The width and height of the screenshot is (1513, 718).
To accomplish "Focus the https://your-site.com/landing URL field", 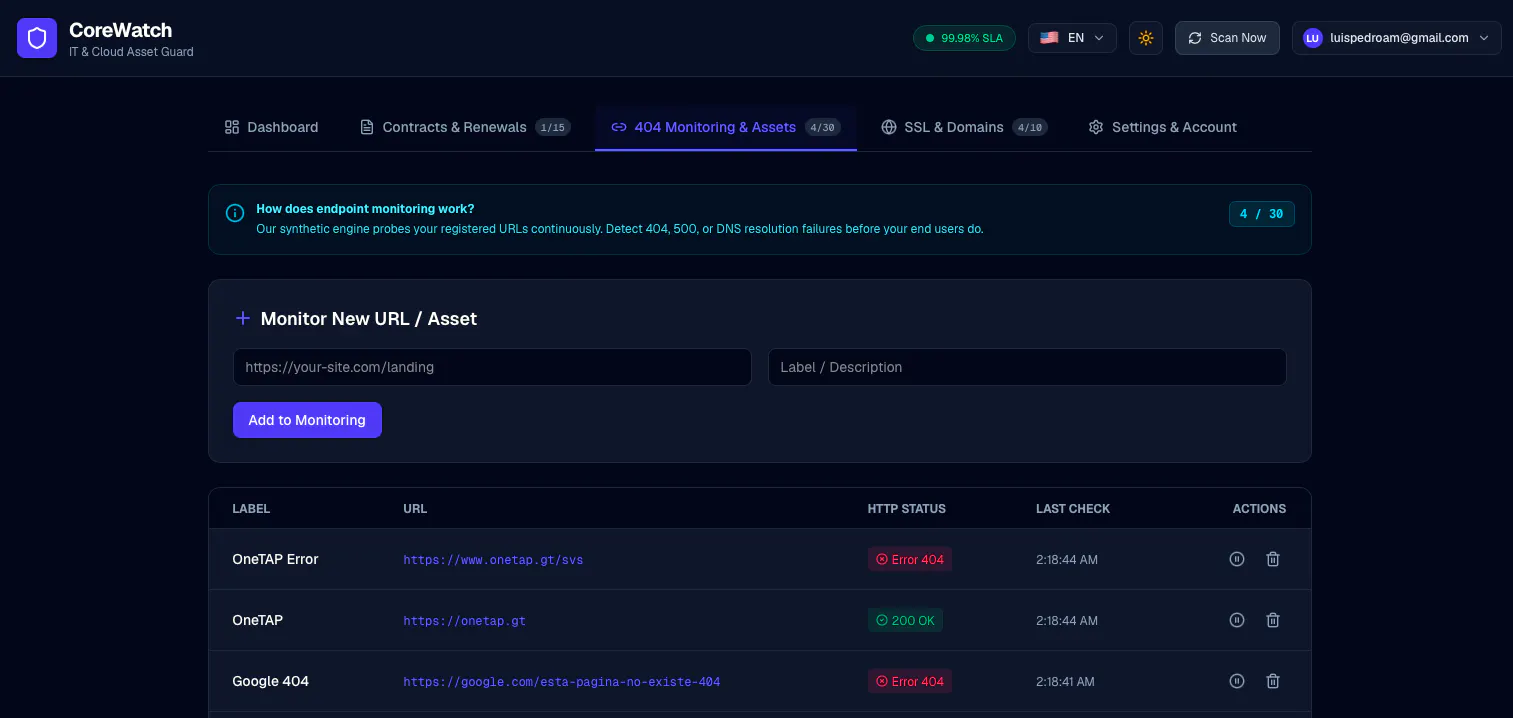I will (492, 367).
